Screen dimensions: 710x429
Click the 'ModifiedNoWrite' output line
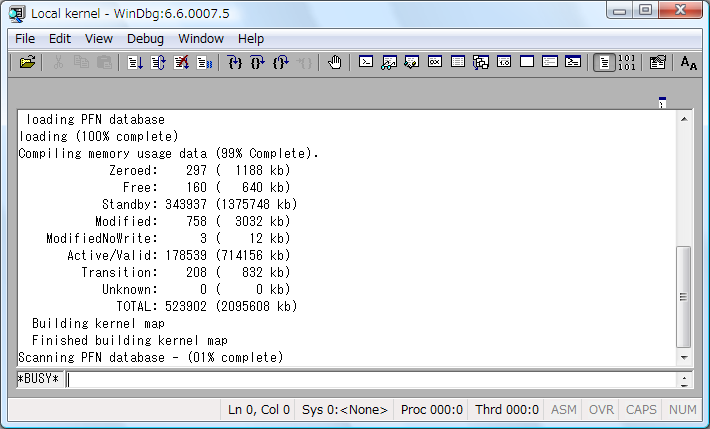coord(168,238)
